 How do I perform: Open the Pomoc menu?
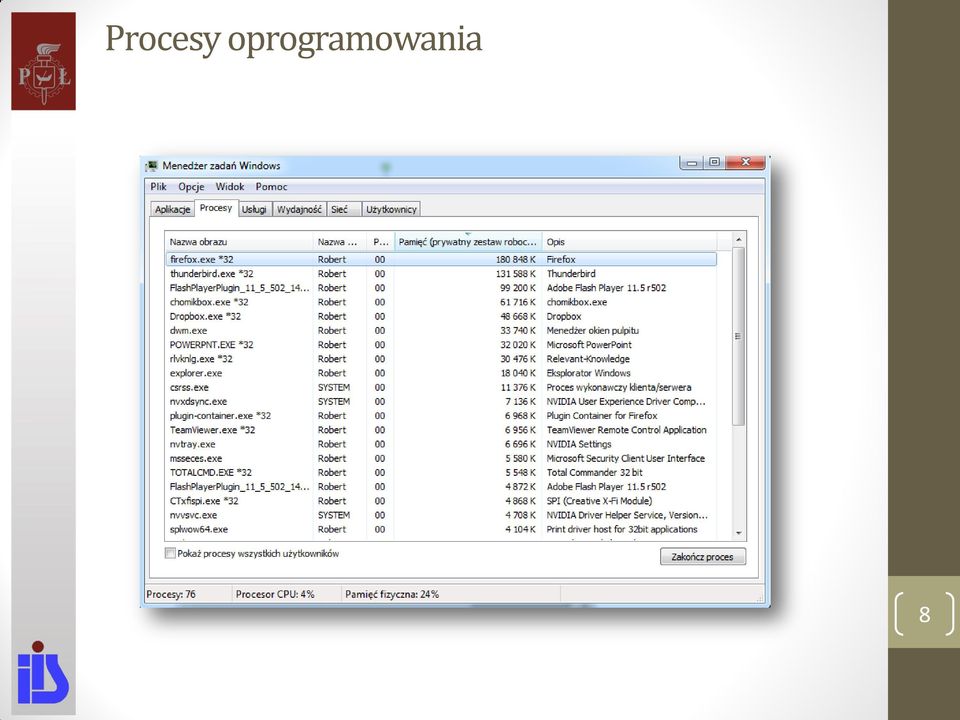click(x=271, y=187)
